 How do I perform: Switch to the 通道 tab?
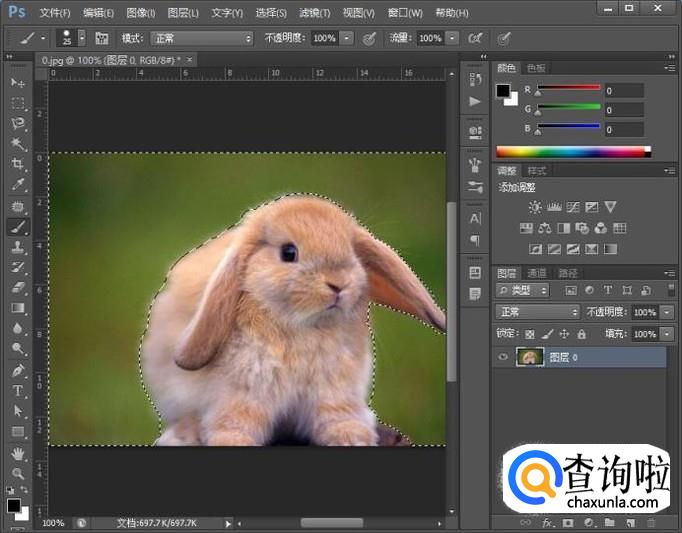tap(538, 273)
